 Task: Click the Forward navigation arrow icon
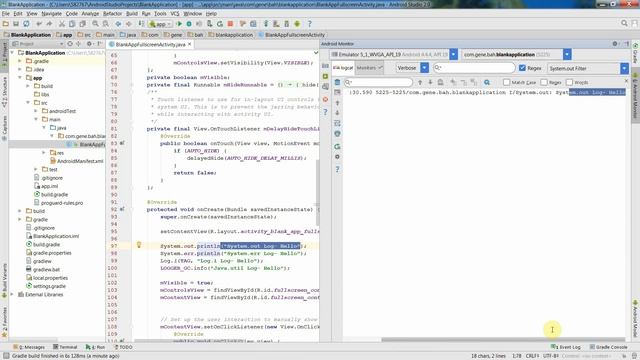coord(128,24)
